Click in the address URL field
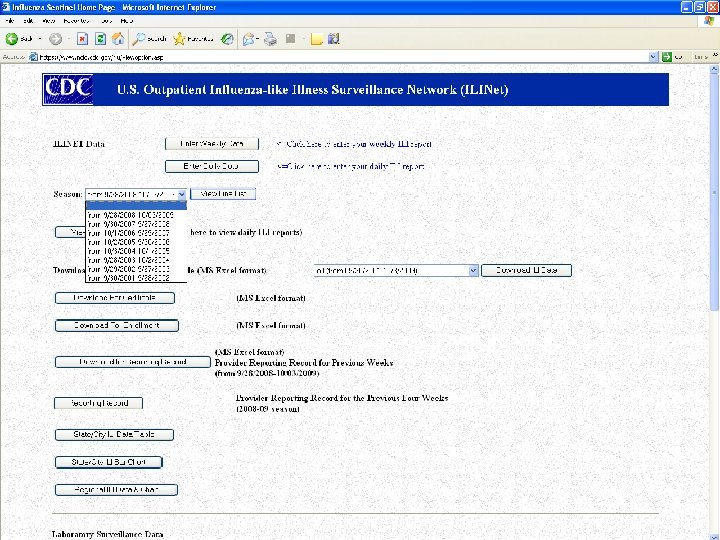 point(340,57)
